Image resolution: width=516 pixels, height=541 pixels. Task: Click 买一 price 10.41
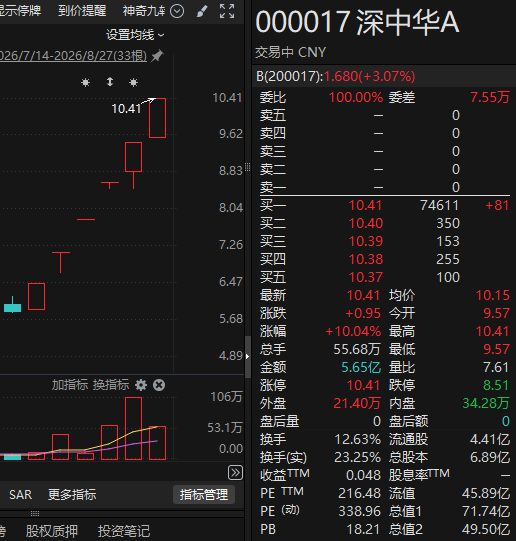tap(365, 206)
